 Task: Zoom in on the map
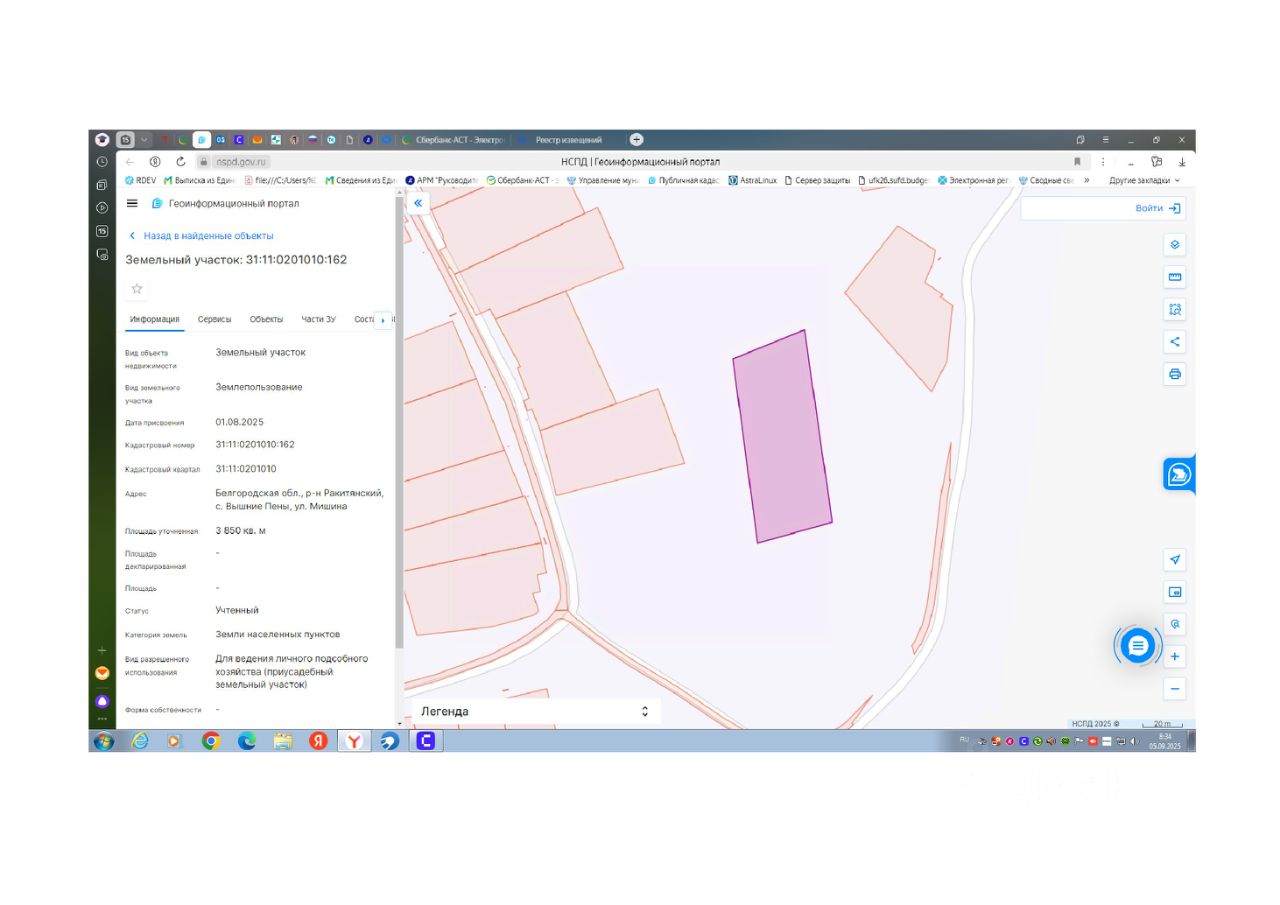(1175, 657)
